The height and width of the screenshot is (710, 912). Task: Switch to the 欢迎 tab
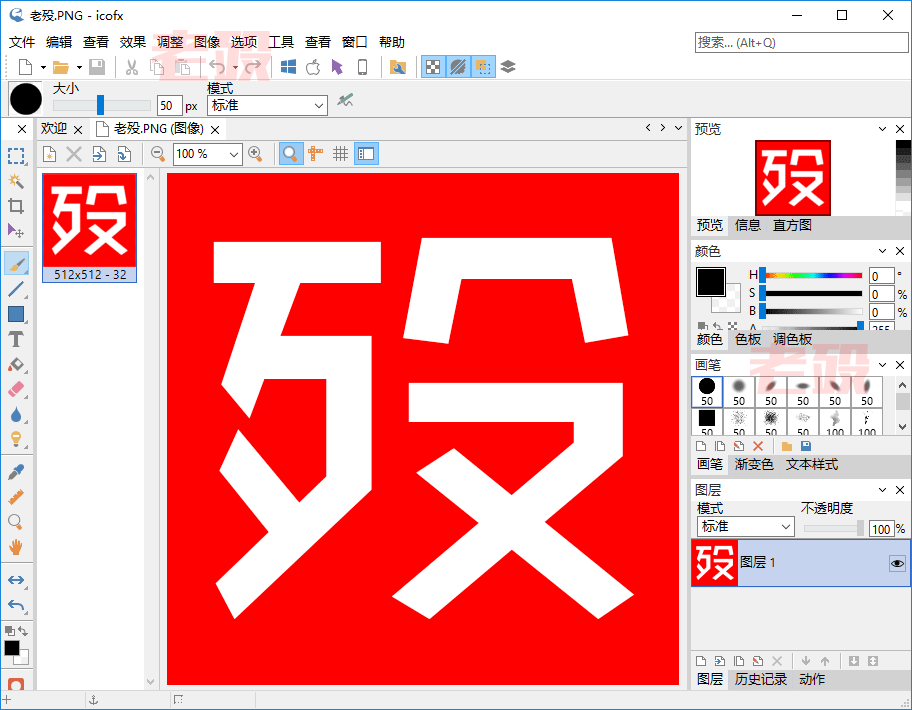point(54,129)
